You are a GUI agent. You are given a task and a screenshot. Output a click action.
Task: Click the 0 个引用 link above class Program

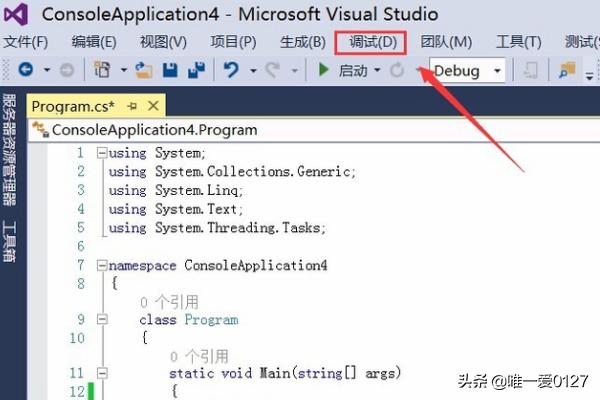click(169, 302)
